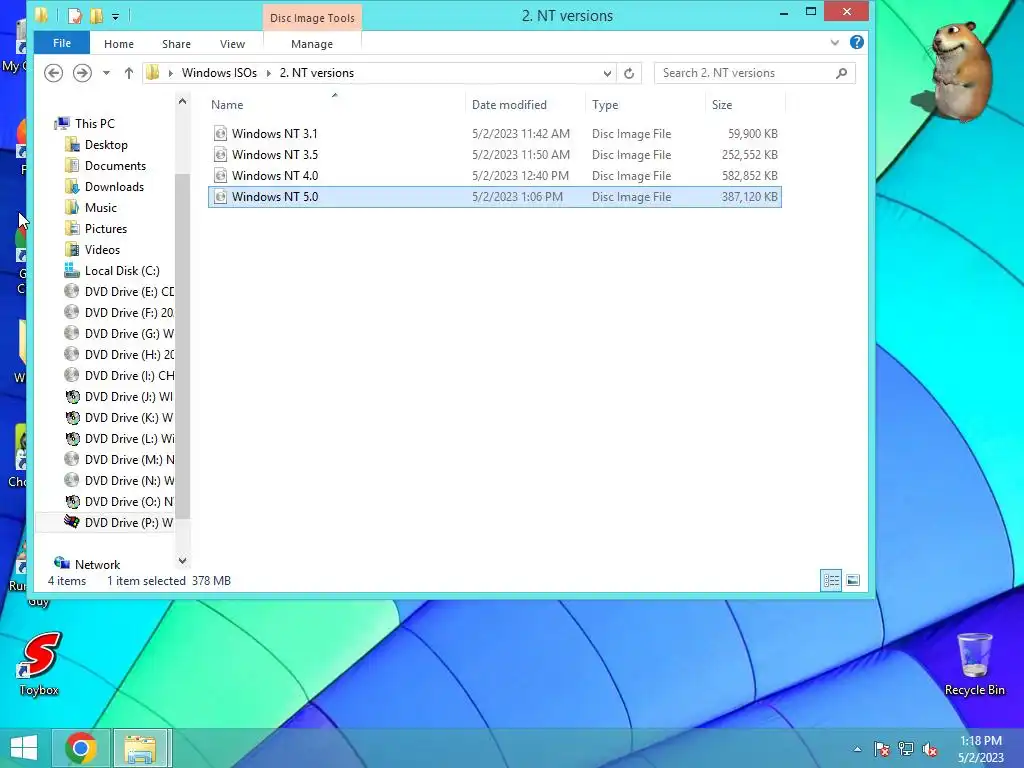This screenshot has height=768, width=1024.
Task: Expand the ribbon with the chevron arrow
Action: pos(835,42)
